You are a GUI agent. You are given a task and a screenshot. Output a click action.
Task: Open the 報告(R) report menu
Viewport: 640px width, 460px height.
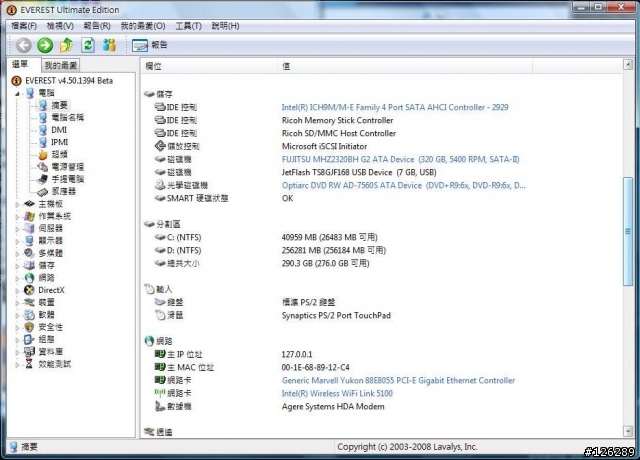pyautogui.click(x=97, y=26)
